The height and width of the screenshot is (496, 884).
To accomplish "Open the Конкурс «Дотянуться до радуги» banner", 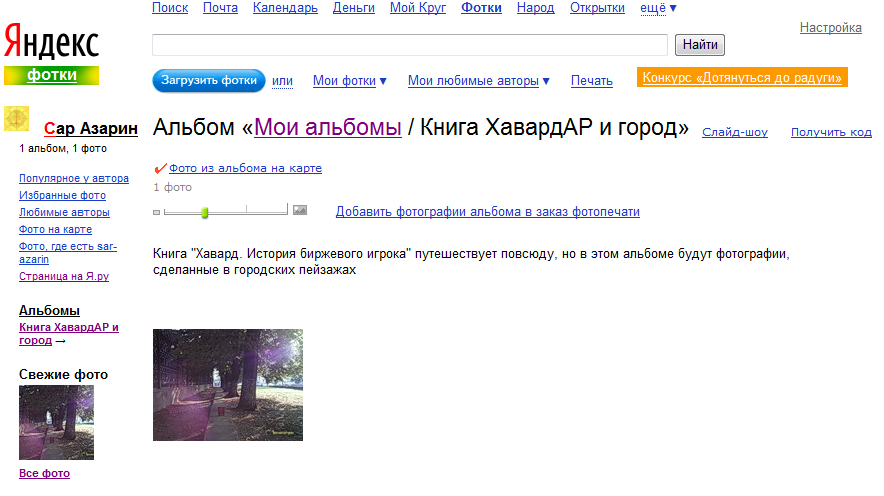I will tap(742, 78).
